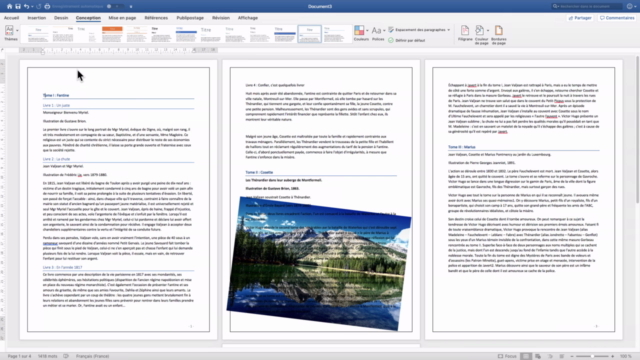Viewport: 640px width, 360px height.
Task: Click the Thèmes icon
Action: (9, 31)
